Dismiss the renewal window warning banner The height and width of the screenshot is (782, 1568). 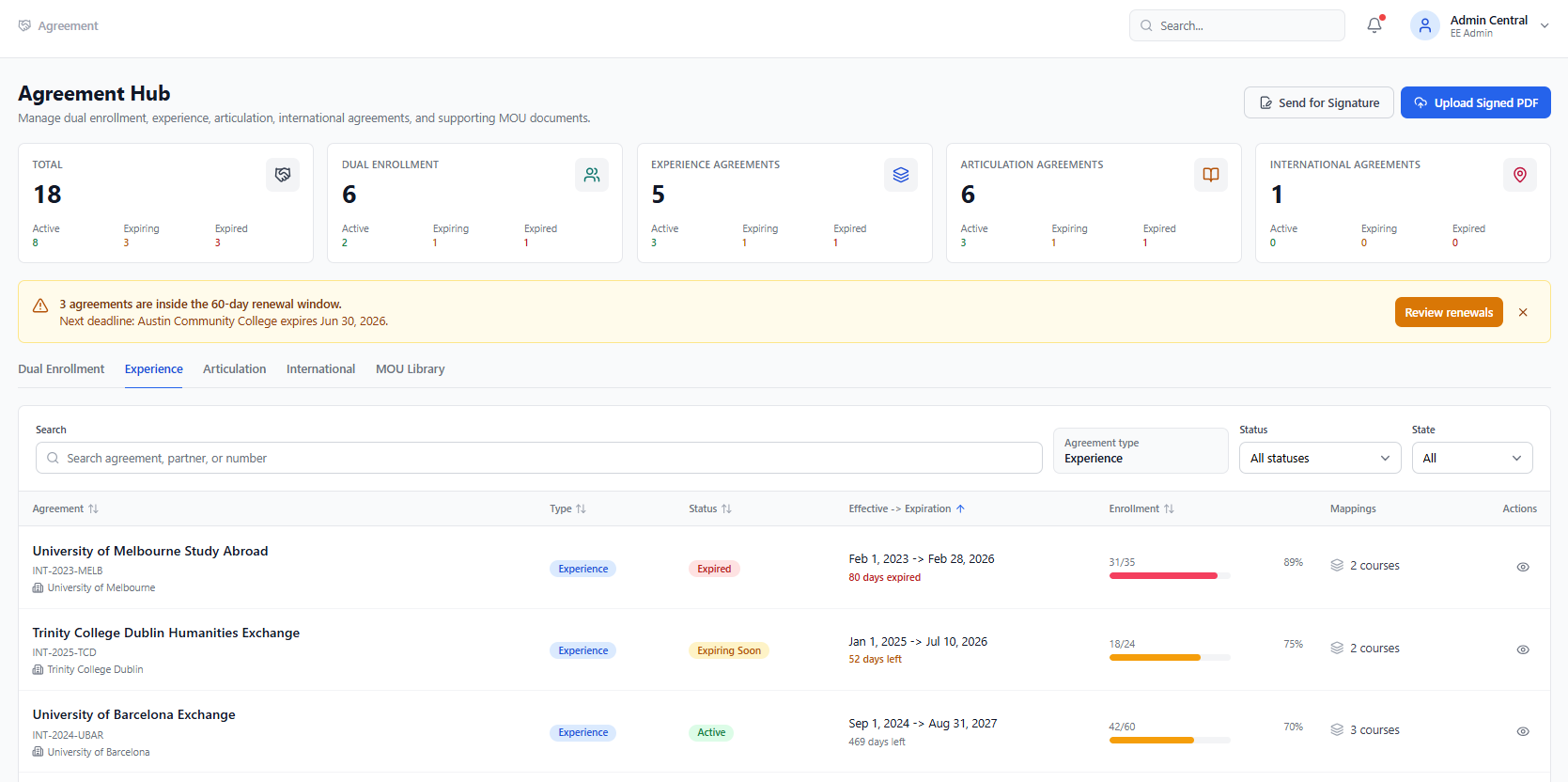pyautogui.click(x=1523, y=312)
